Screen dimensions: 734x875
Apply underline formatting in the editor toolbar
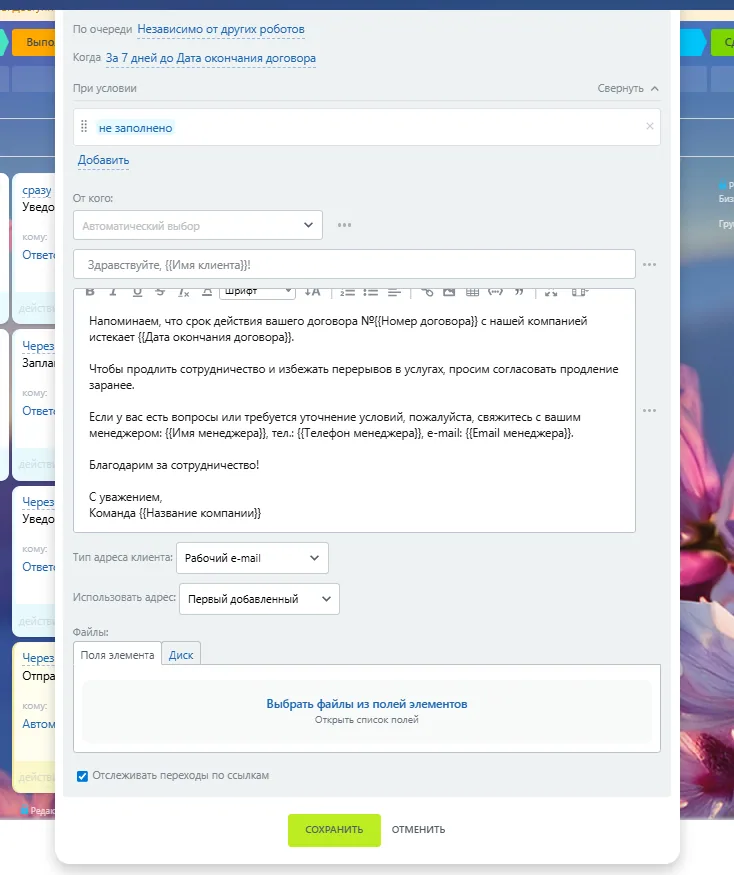tap(137, 292)
